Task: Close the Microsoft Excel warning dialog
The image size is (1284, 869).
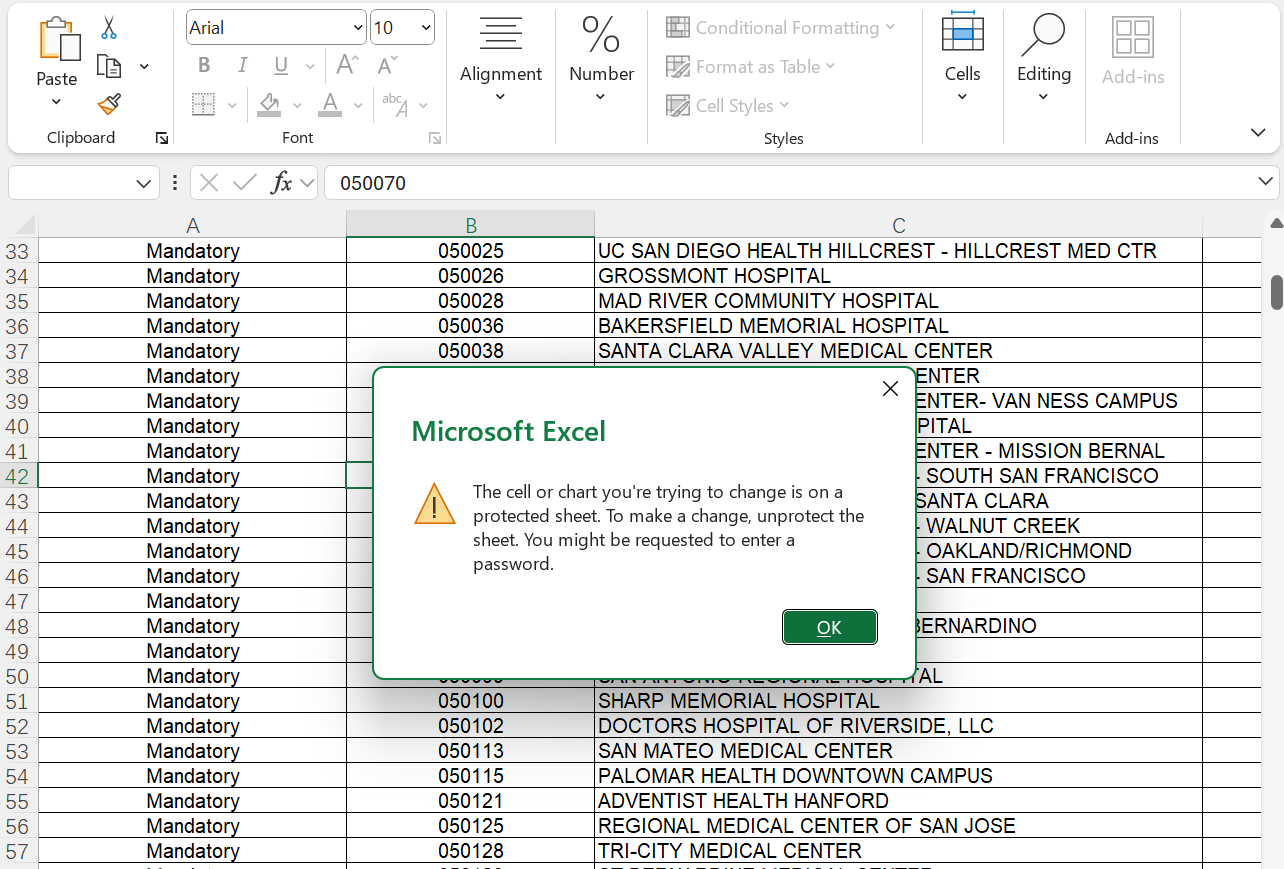Action: tap(890, 389)
